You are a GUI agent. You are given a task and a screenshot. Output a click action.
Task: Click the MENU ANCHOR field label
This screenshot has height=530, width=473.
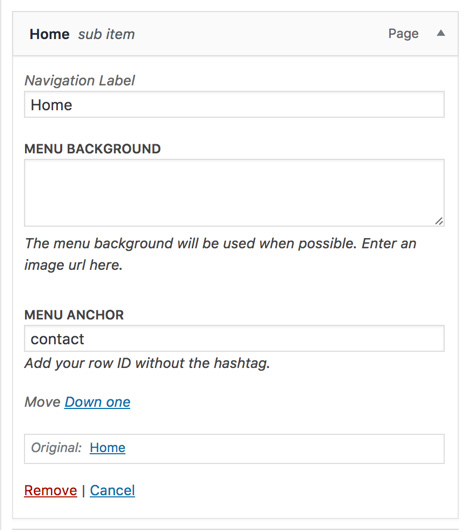[x=74, y=315]
